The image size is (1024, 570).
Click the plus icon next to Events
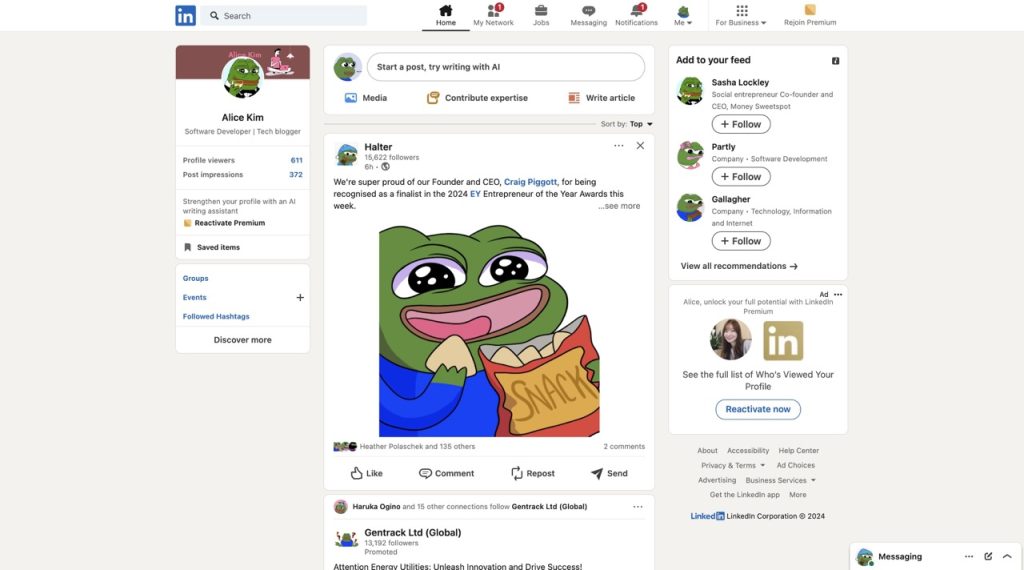coord(300,297)
